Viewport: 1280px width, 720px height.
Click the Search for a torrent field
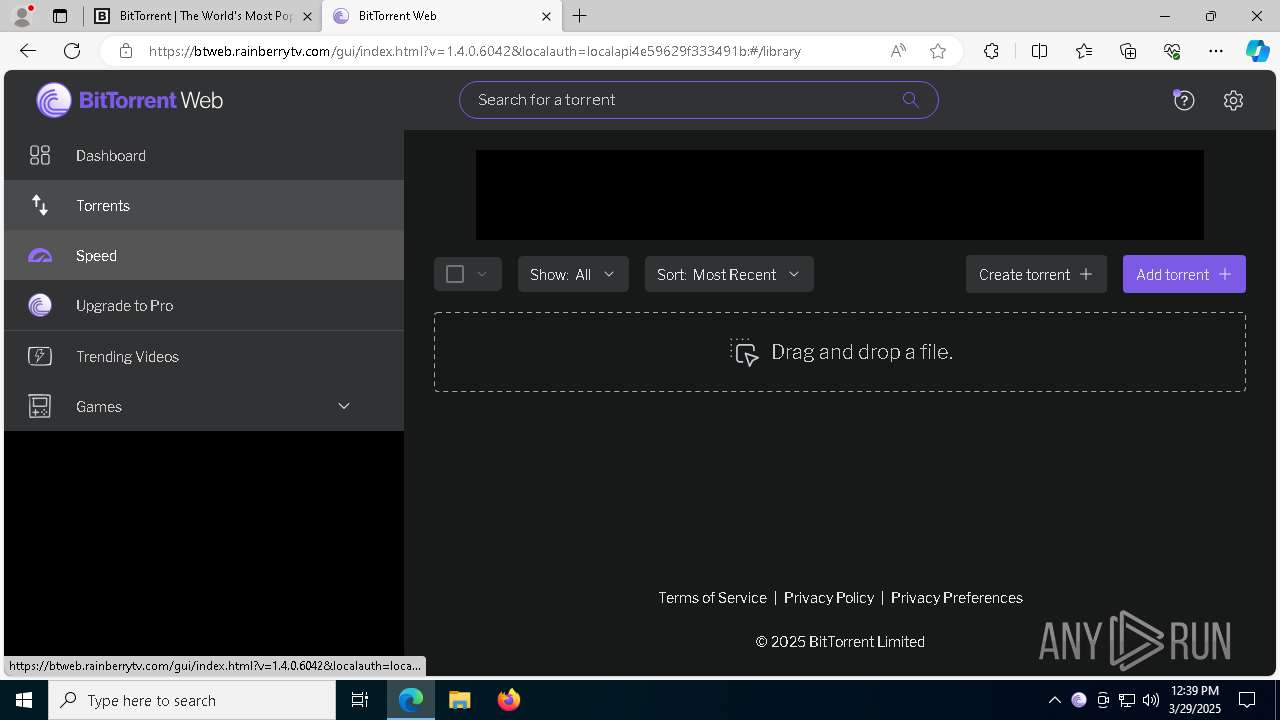[x=698, y=99]
